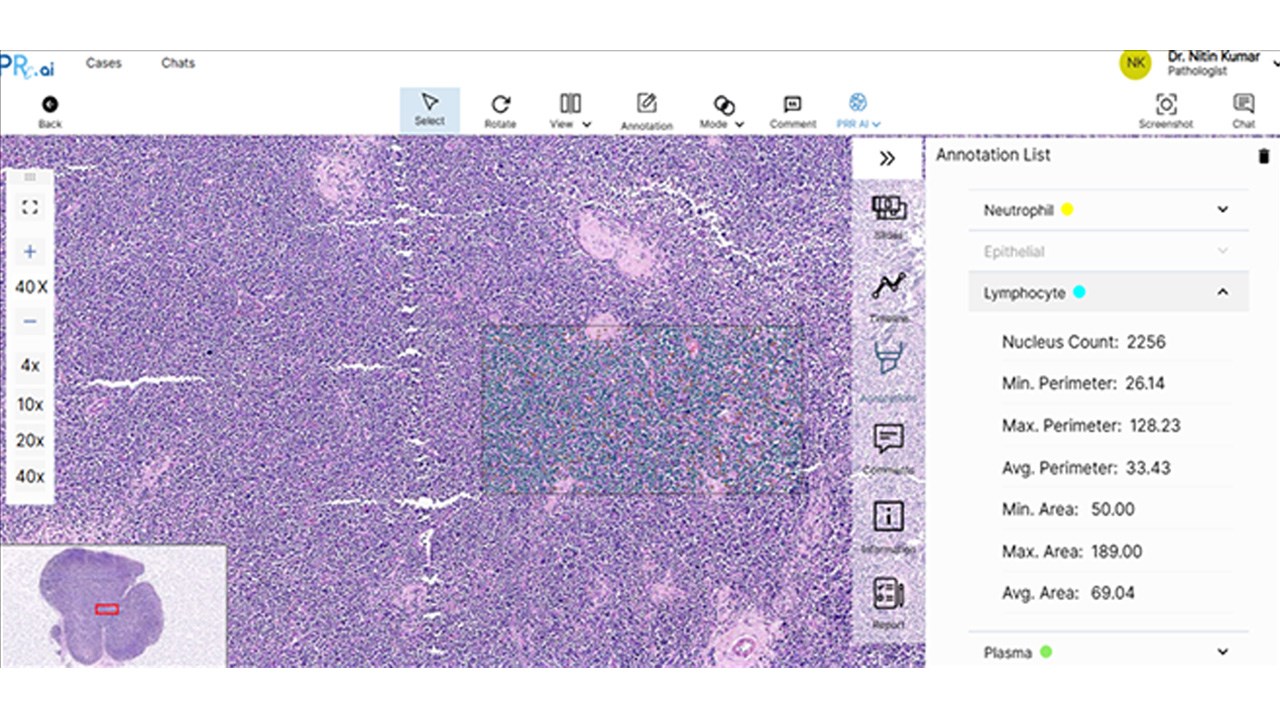
Task: Expand the Neutrophill annotation section
Action: [1108, 210]
